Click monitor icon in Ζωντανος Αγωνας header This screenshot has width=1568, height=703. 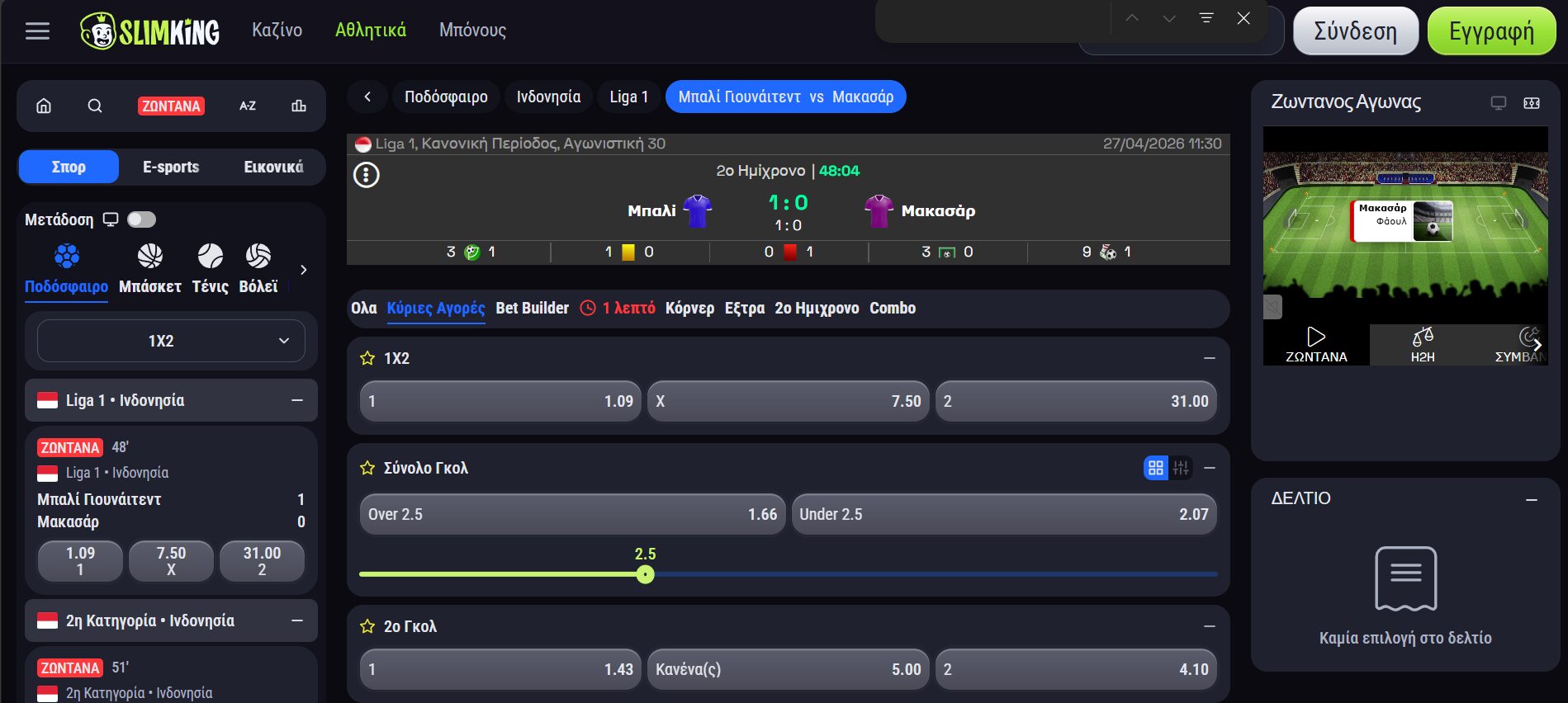[1498, 102]
